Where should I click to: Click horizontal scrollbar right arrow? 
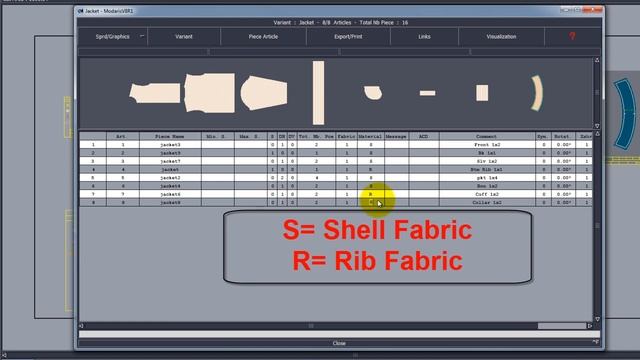point(589,326)
